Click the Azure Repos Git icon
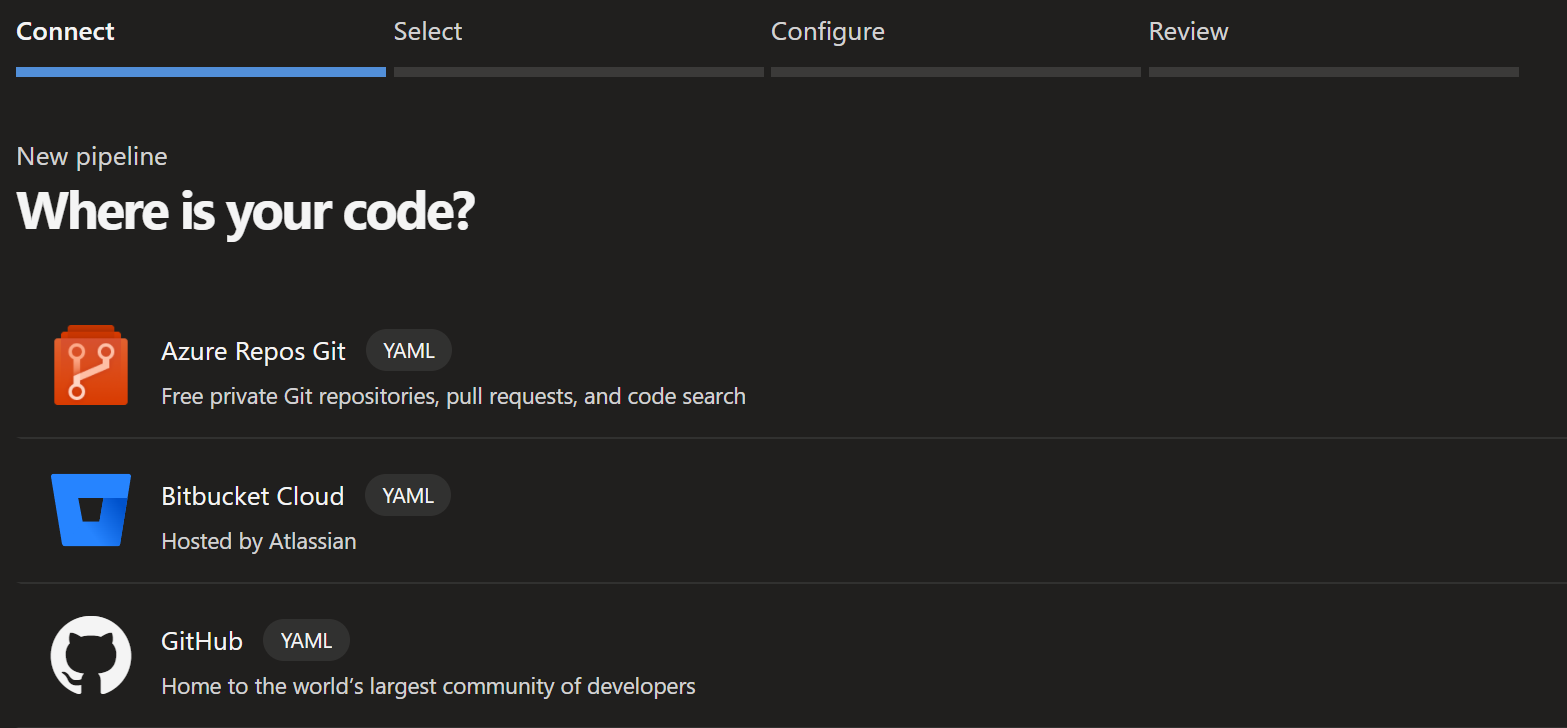Image resolution: width=1567 pixels, height=728 pixels. pos(91,365)
